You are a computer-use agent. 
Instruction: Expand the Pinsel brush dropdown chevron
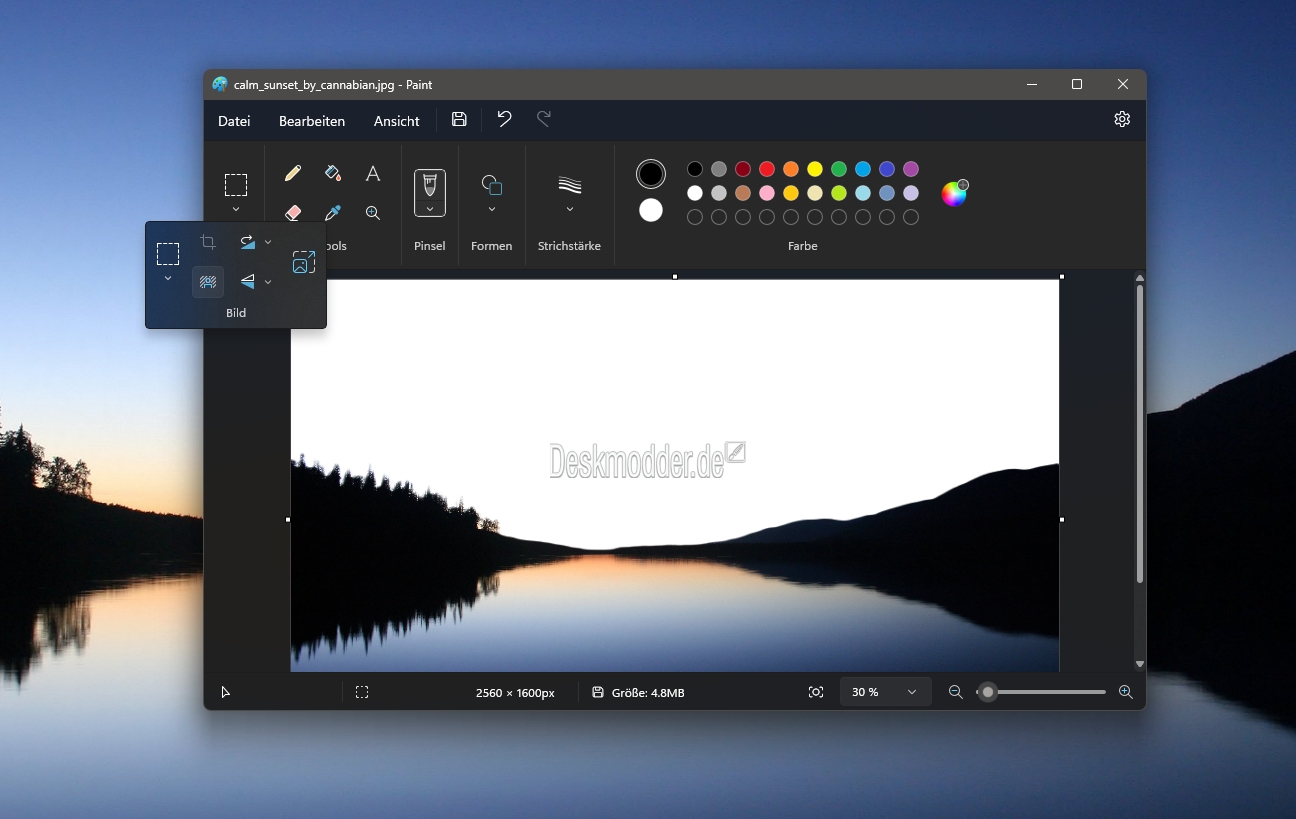430,209
